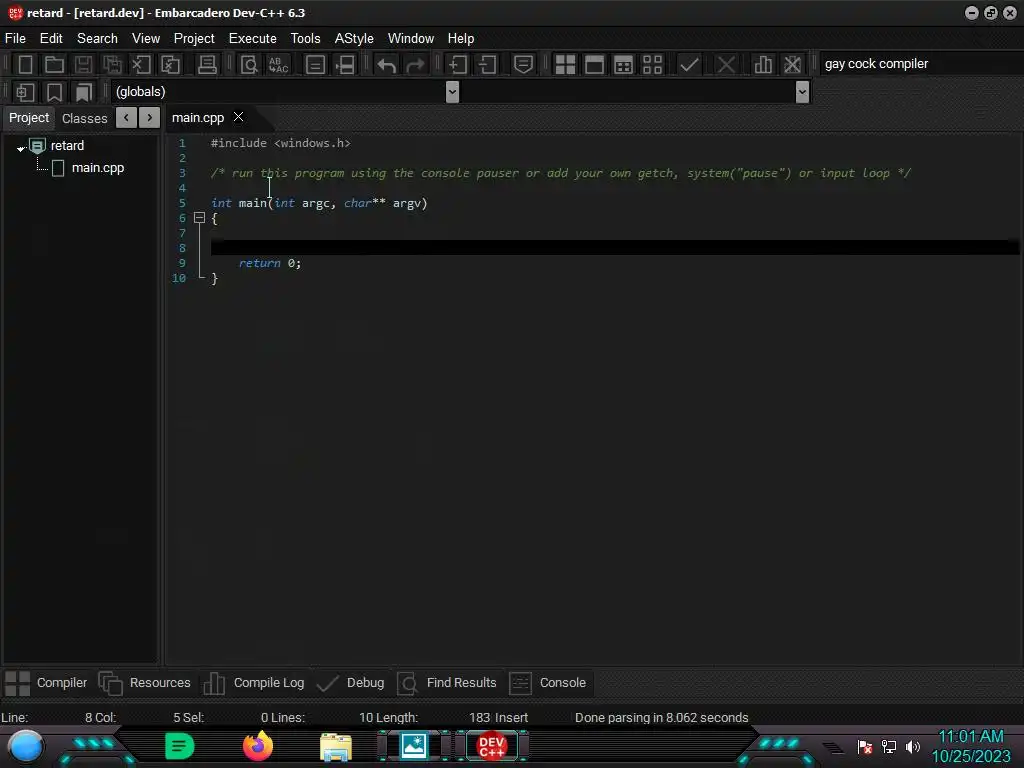
Task: Select the main.cpp editor tab
Action: tap(198, 118)
